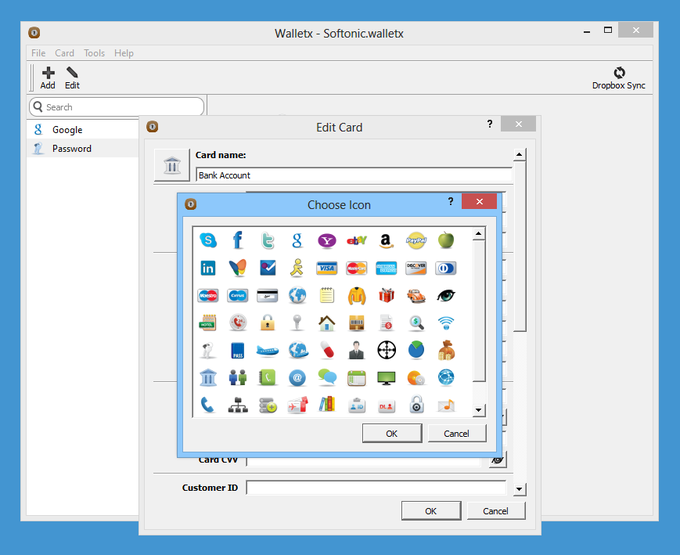
Task: Open the File menu
Action: pyautogui.click(x=38, y=53)
